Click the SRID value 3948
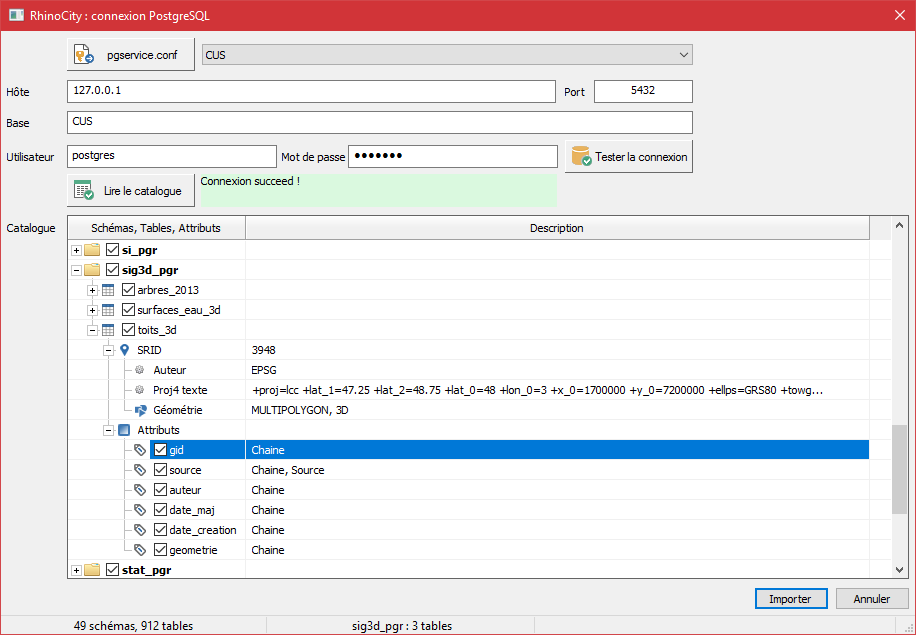This screenshot has width=916, height=635. coord(263,350)
